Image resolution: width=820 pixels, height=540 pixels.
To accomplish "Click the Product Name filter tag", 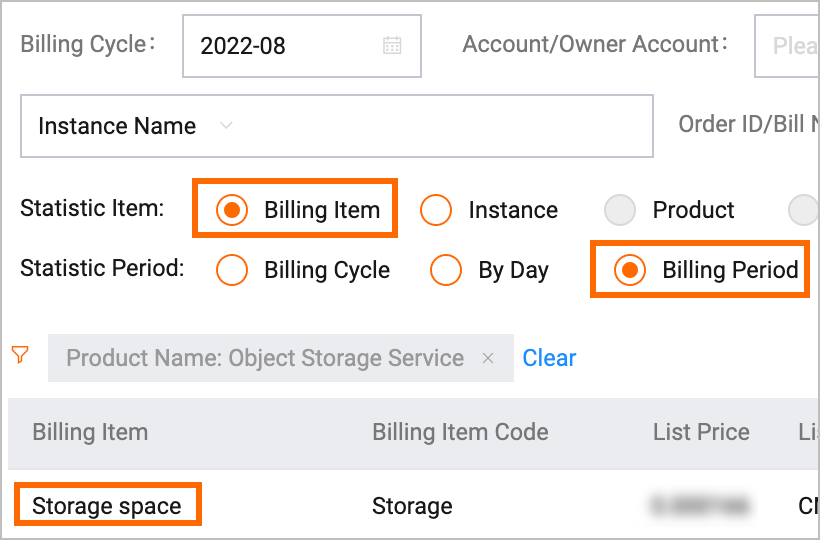I will (265, 358).
